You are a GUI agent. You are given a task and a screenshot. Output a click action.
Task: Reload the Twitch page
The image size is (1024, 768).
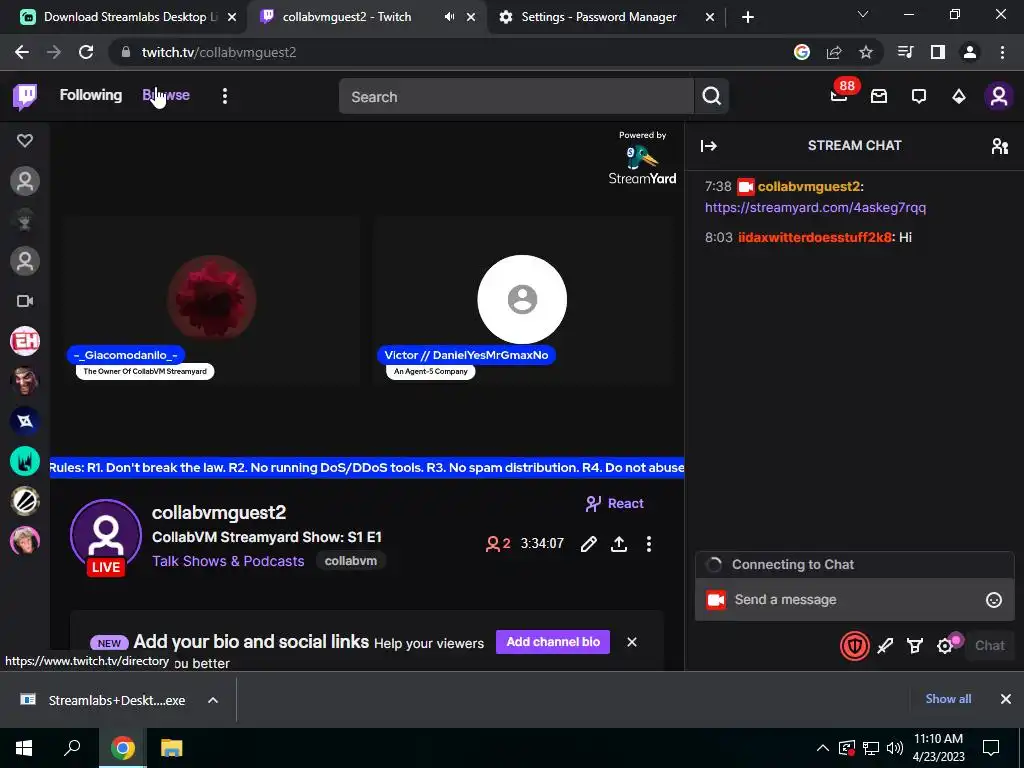tap(86, 52)
